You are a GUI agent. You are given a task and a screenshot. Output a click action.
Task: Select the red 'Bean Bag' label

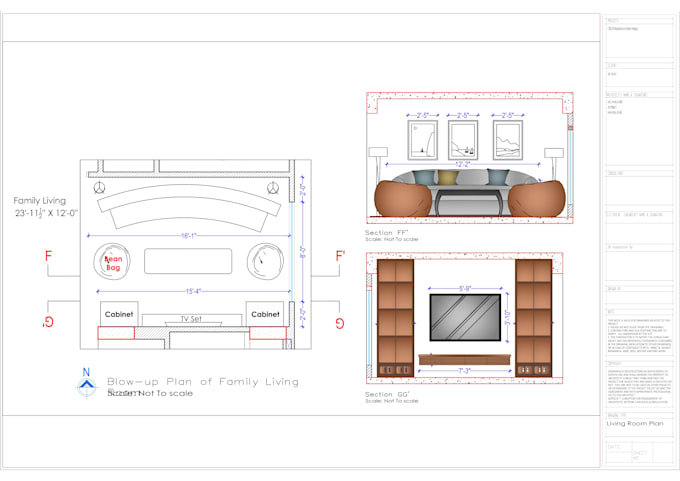[x=113, y=263]
